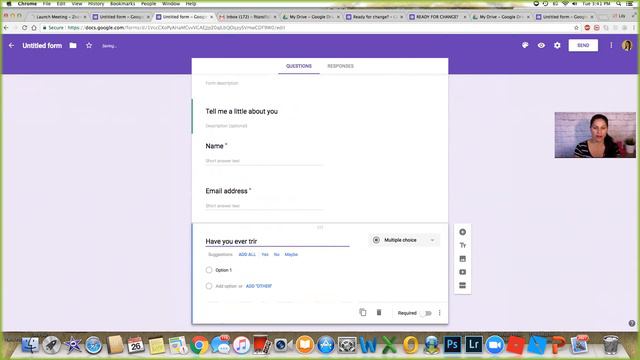Image resolution: width=640 pixels, height=360 pixels.
Task: Click the address bar URL
Action: pos(176,28)
